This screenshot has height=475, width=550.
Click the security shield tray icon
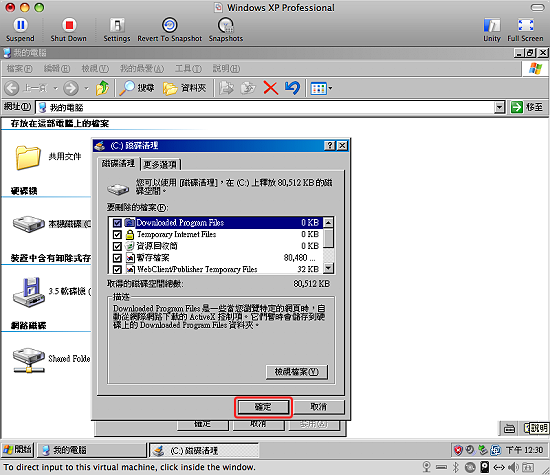458,450
